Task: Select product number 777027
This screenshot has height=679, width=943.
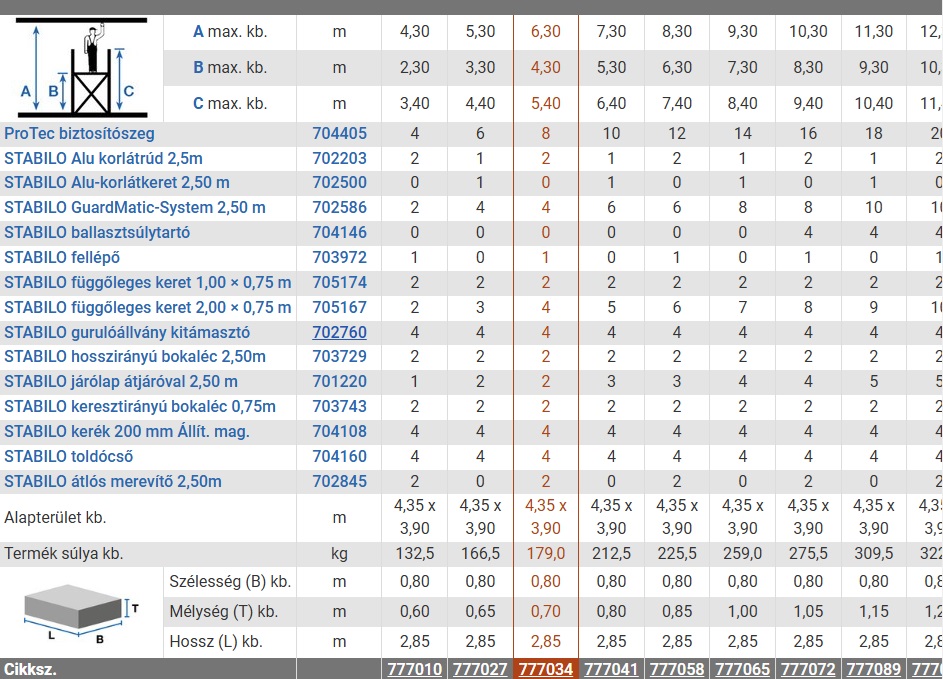Action: pyautogui.click(x=480, y=669)
